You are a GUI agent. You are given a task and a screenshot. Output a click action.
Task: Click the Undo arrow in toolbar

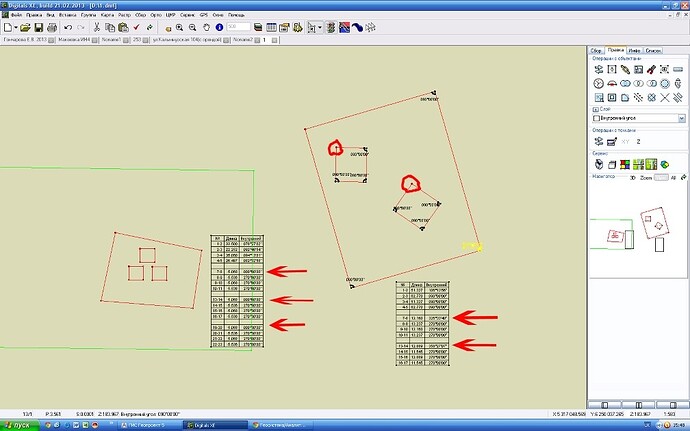point(68,27)
